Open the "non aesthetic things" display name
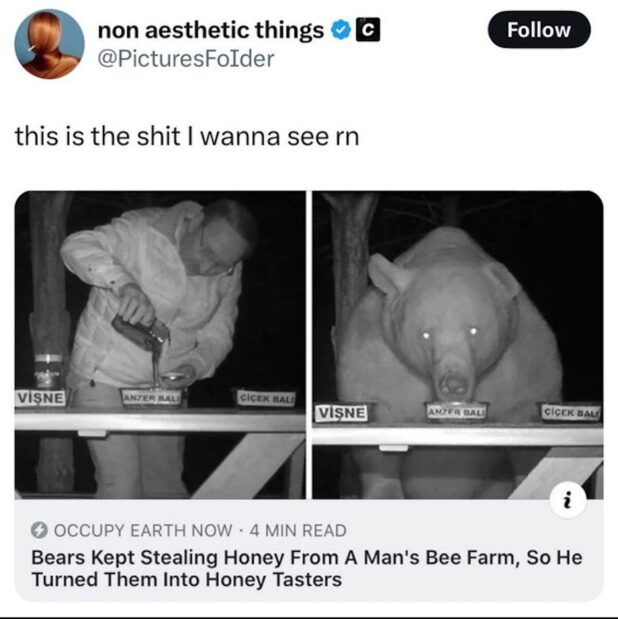The image size is (618, 619). 210,31
